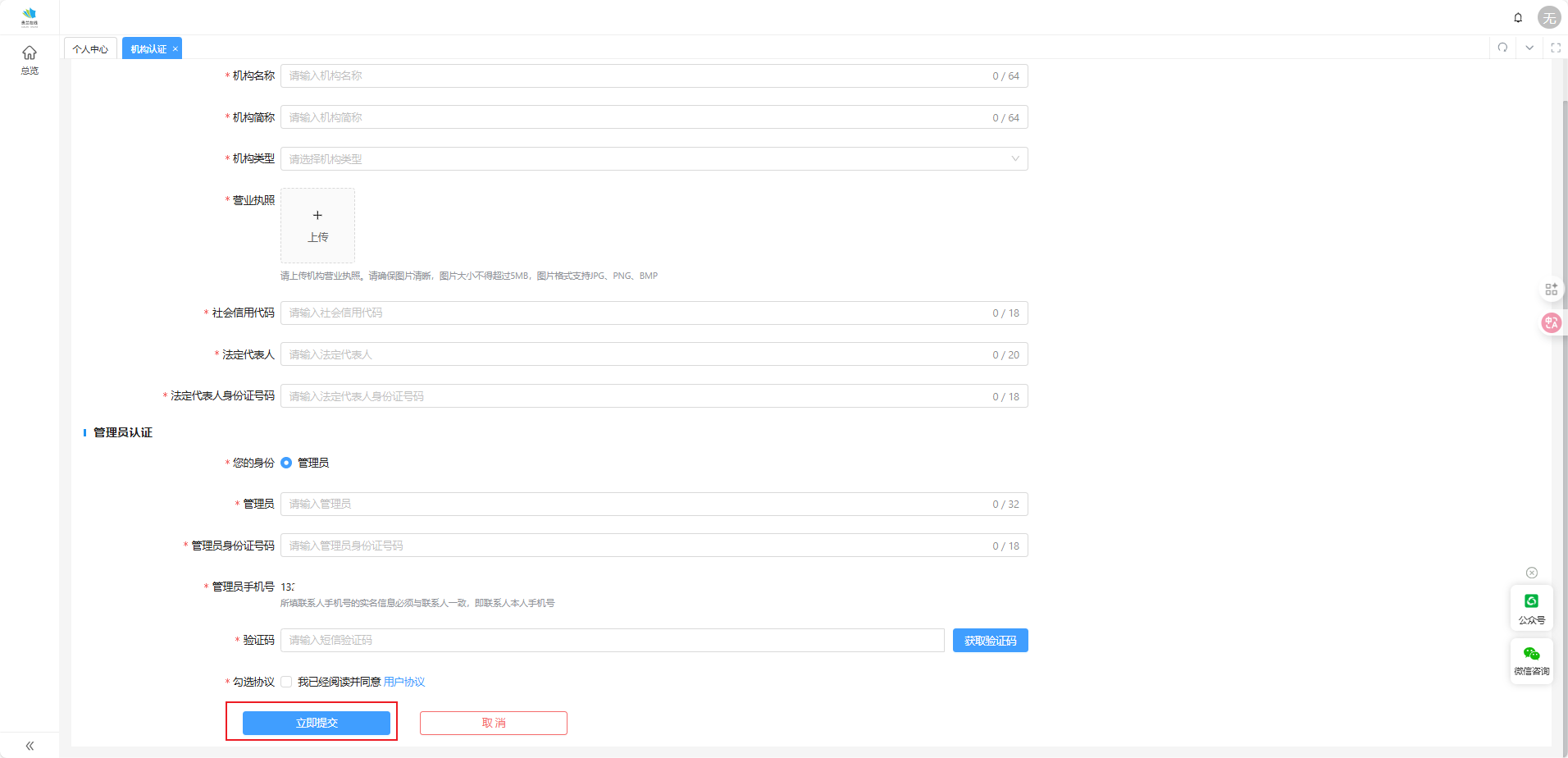This screenshot has width=1568, height=758.
Task: Close the 机构认证 tab
Action: tap(175, 49)
